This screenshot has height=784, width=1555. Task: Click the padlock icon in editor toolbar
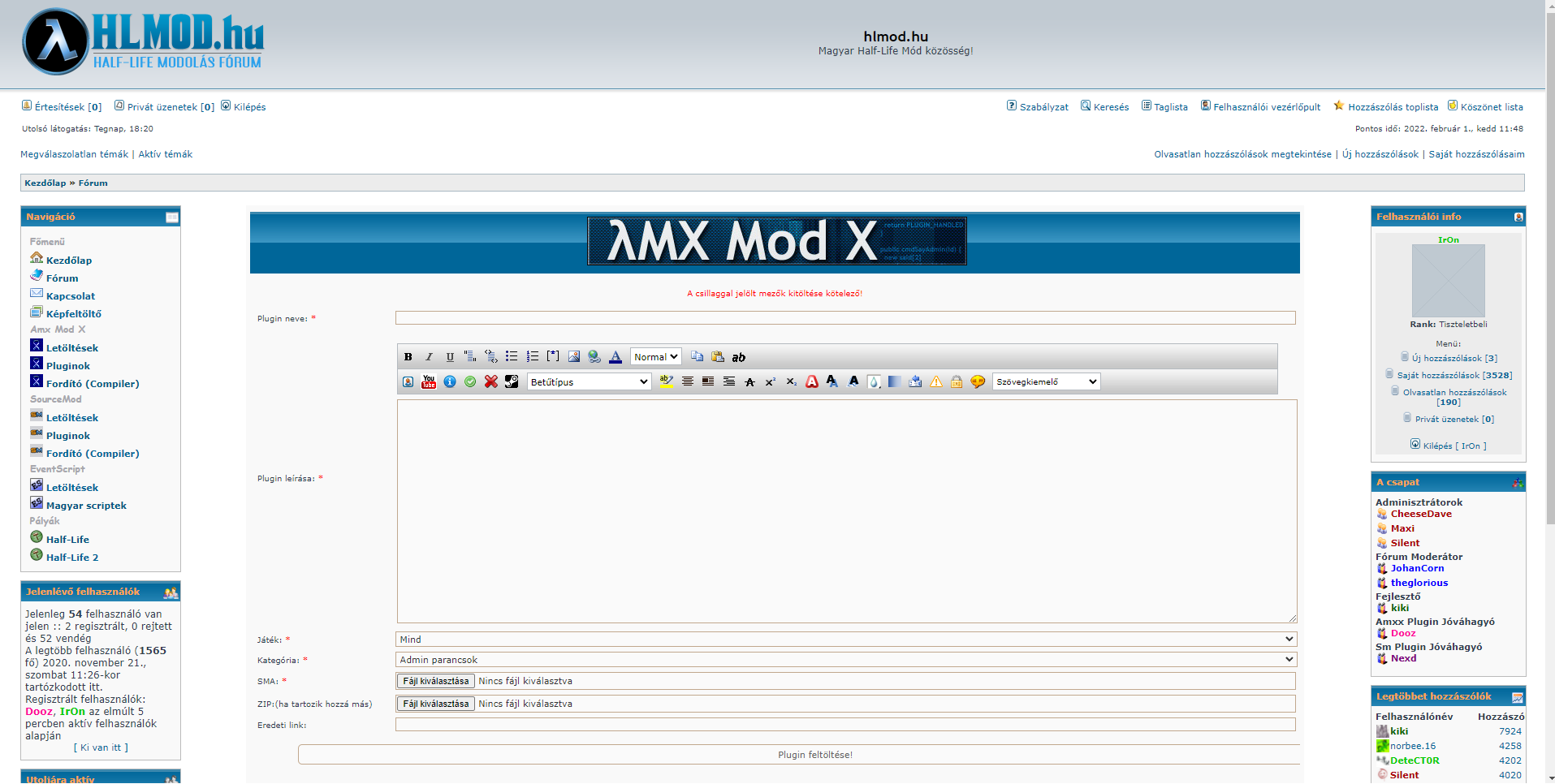(x=957, y=382)
